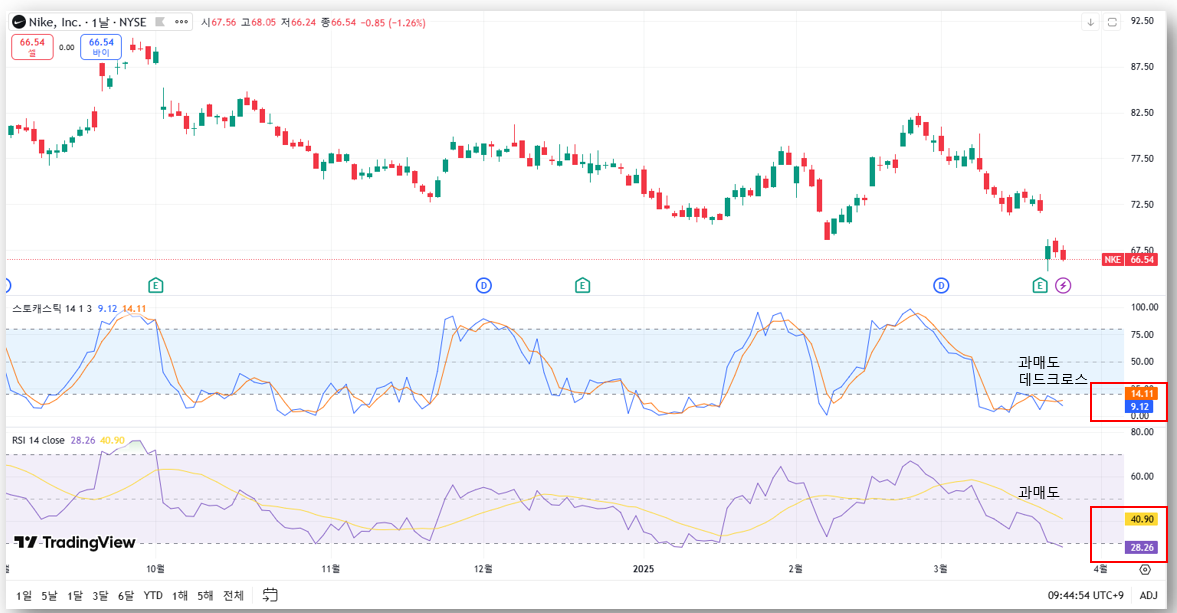
Task: Click the Nike logo symbol icon
Action: click(x=19, y=23)
